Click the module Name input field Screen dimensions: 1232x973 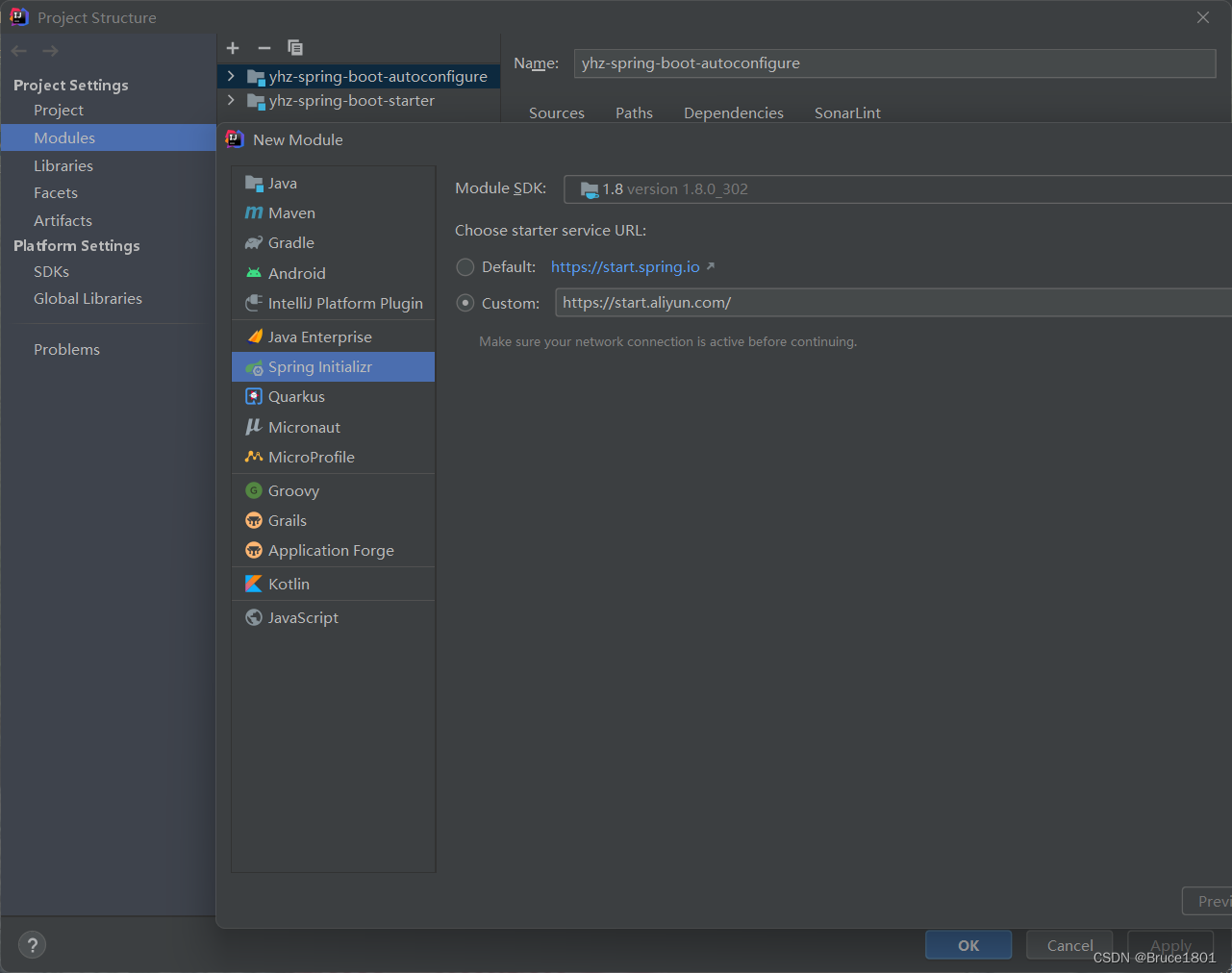point(895,63)
